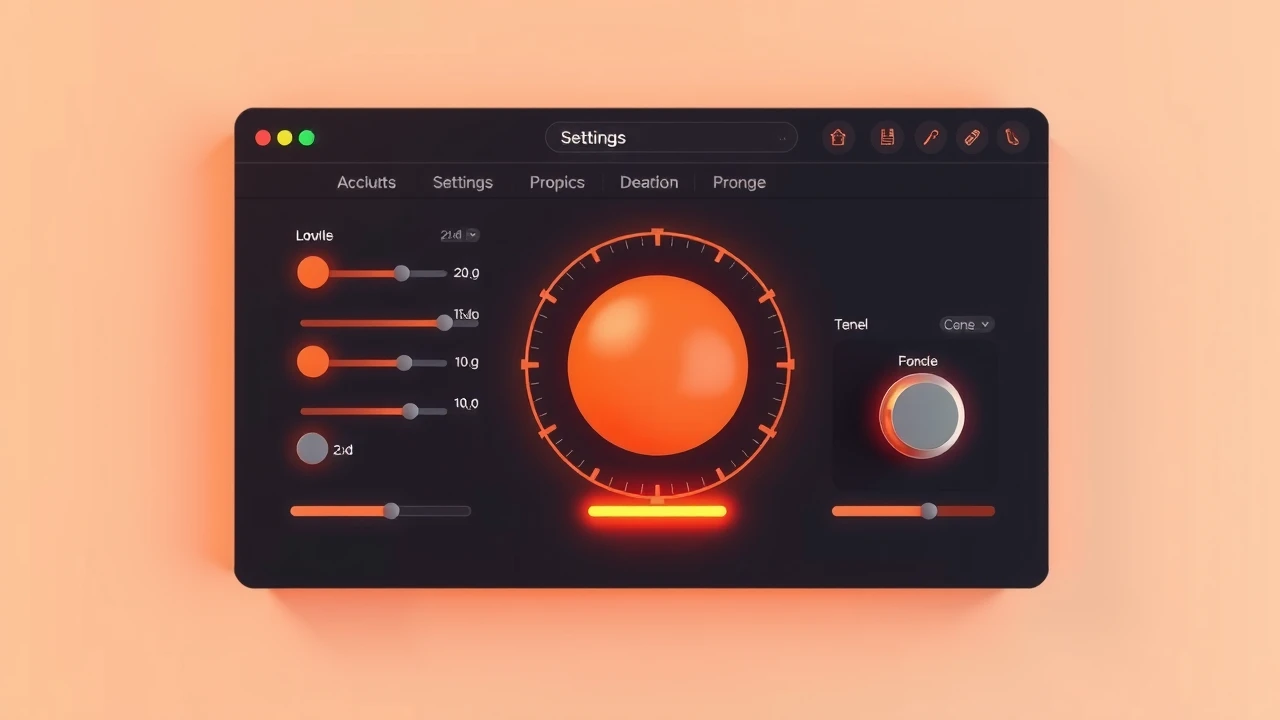Click the Settings title search field
Viewport: 1280px width, 720px height.
pyautogui.click(x=671, y=138)
